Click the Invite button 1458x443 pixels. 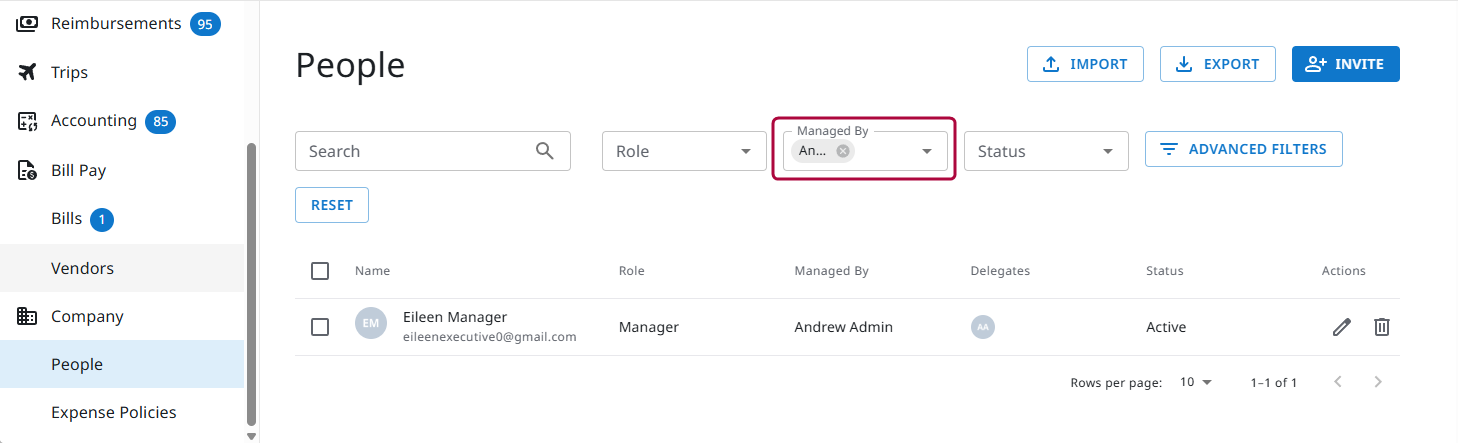(x=1345, y=64)
